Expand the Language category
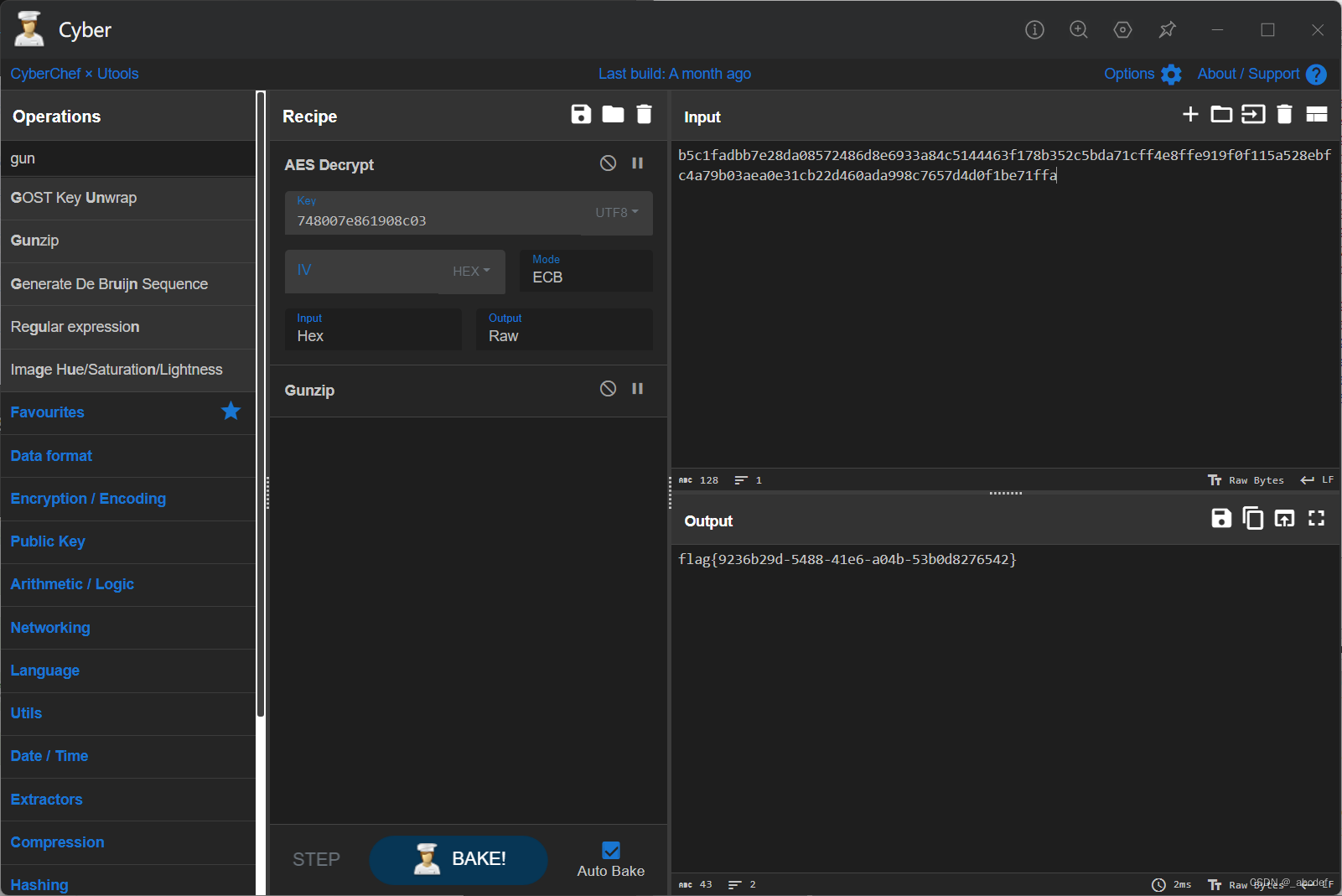 point(128,671)
